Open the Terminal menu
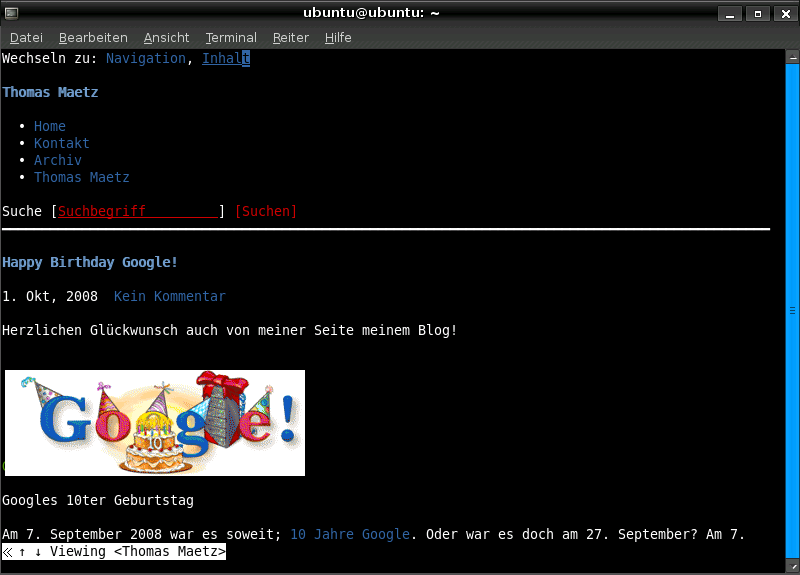The height and width of the screenshot is (575, 800). tap(231, 38)
